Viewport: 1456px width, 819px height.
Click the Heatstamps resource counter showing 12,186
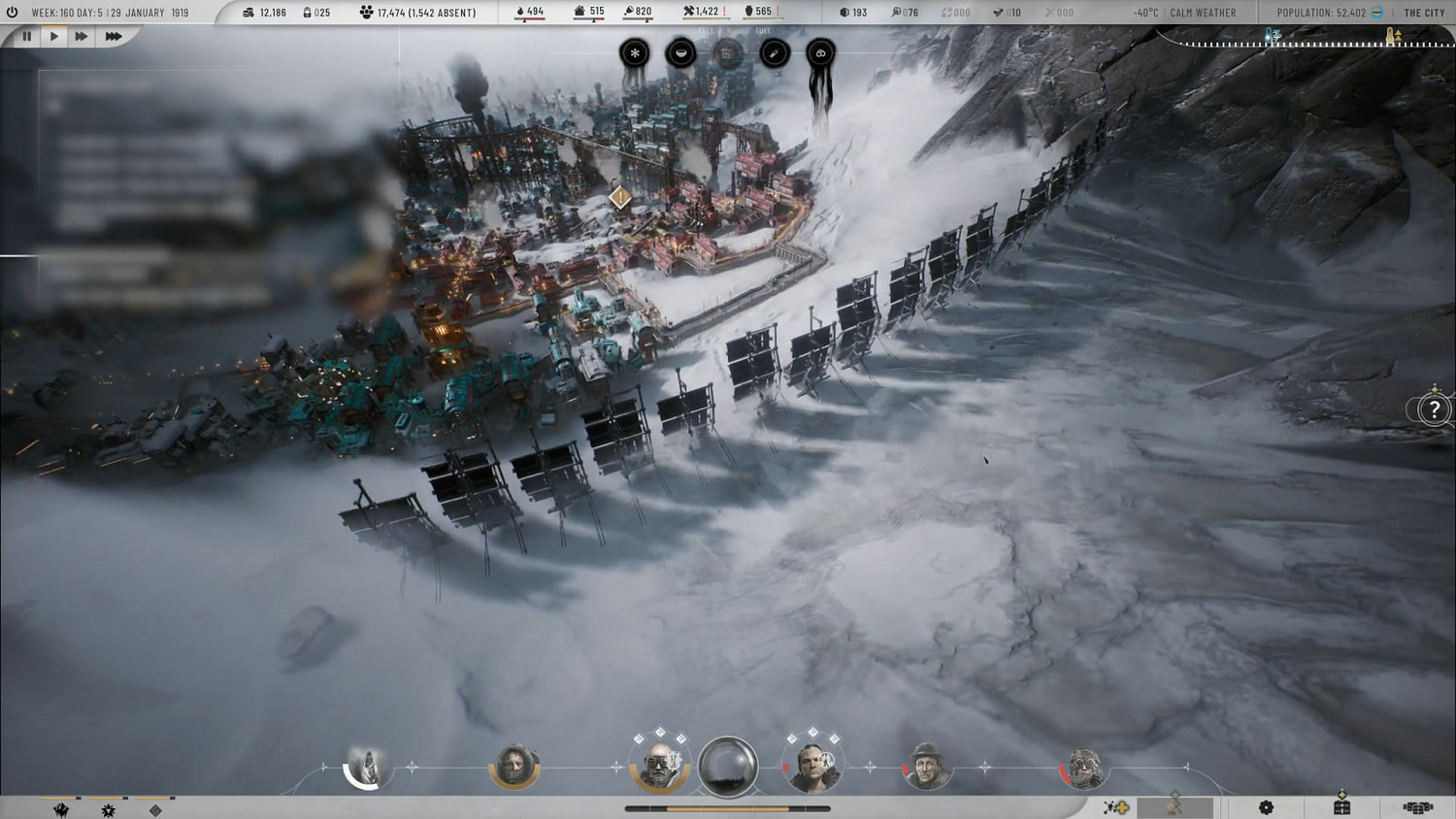(x=264, y=13)
